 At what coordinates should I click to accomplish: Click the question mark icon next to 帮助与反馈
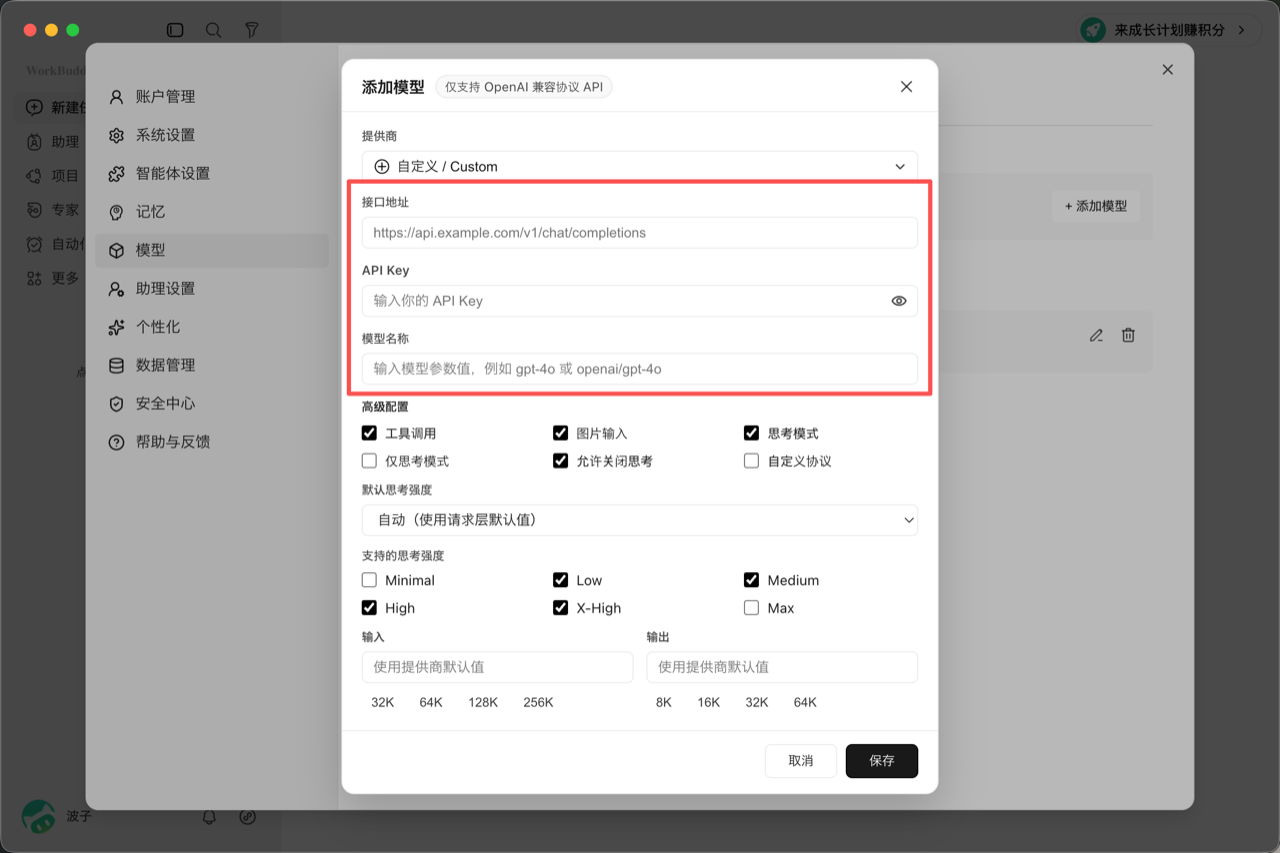(x=117, y=442)
